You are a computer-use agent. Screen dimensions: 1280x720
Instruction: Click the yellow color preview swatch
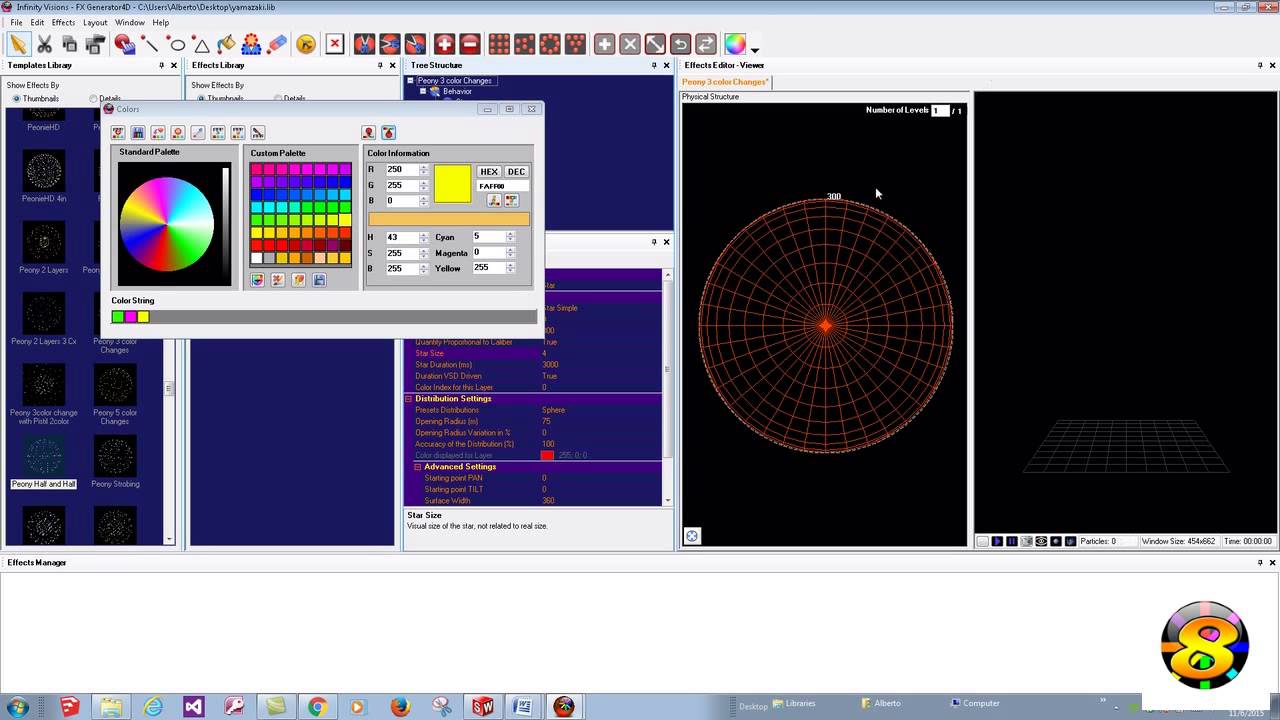pyautogui.click(x=452, y=185)
